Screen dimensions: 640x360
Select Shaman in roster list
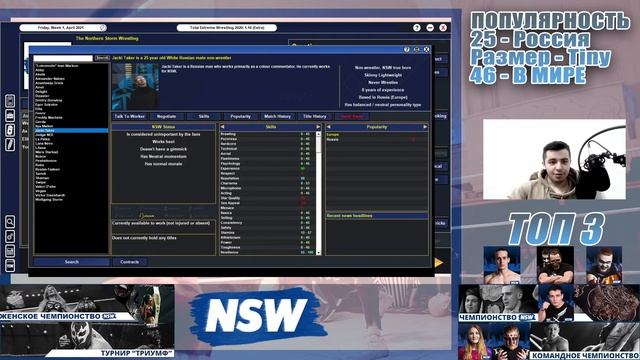click(71, 178)
